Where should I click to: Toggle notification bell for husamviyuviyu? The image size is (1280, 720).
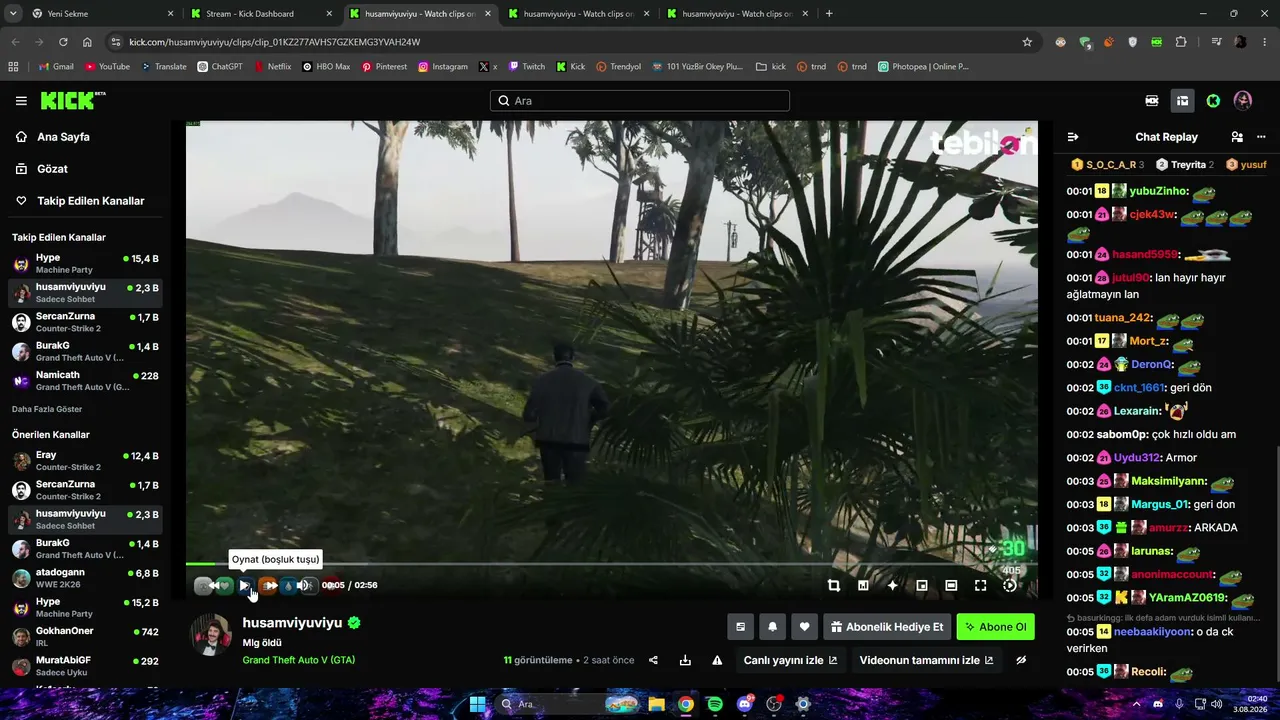(772, 627)
